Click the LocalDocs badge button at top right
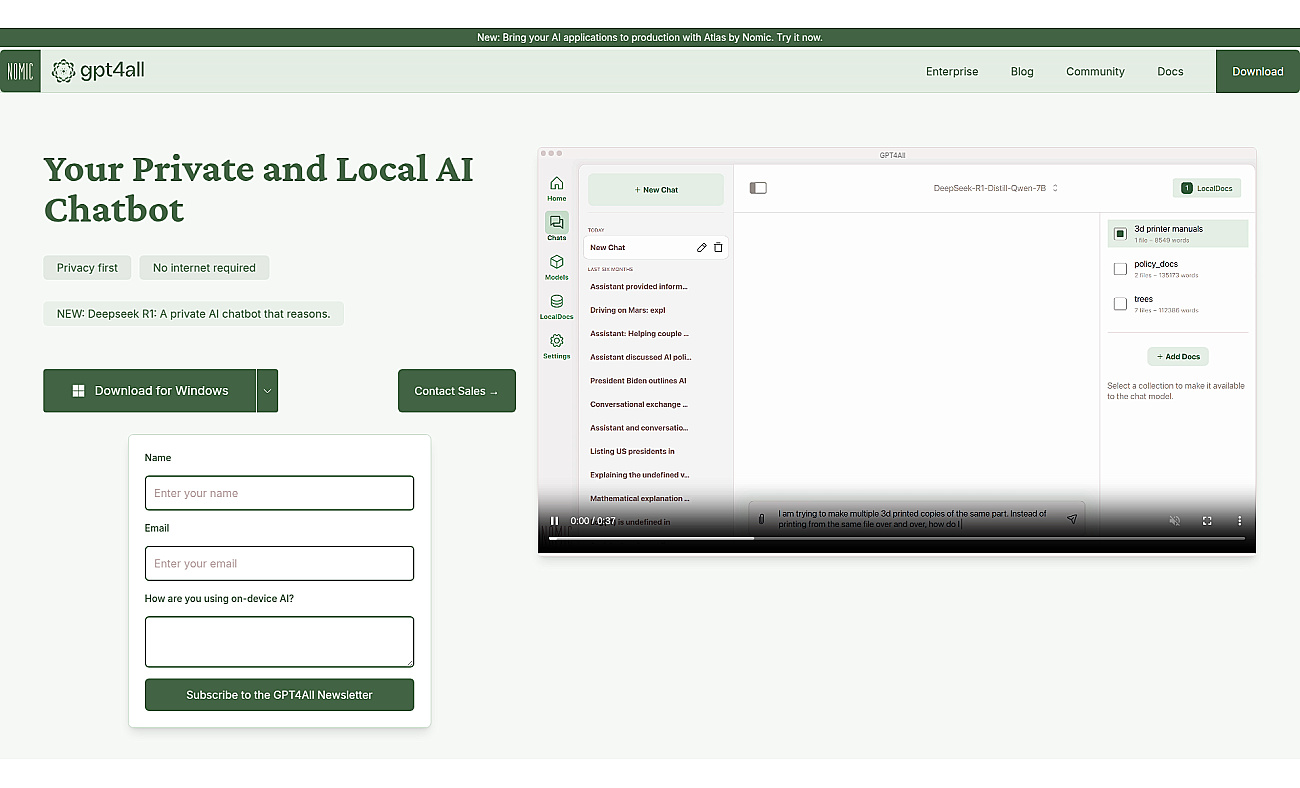This screenshot has width=1300, height=788. pyautogui.click(x=1207, y=188)
